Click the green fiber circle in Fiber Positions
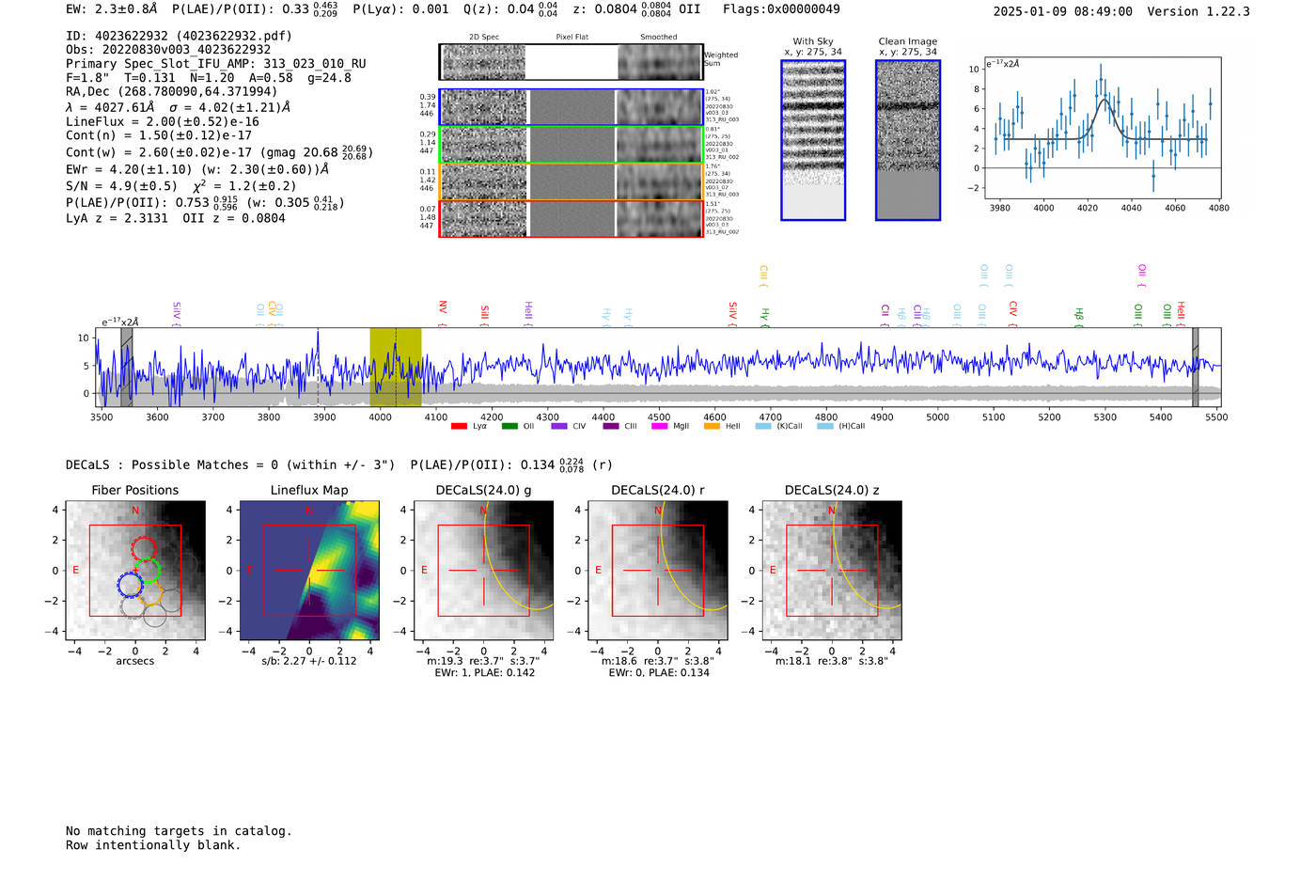 147,572
